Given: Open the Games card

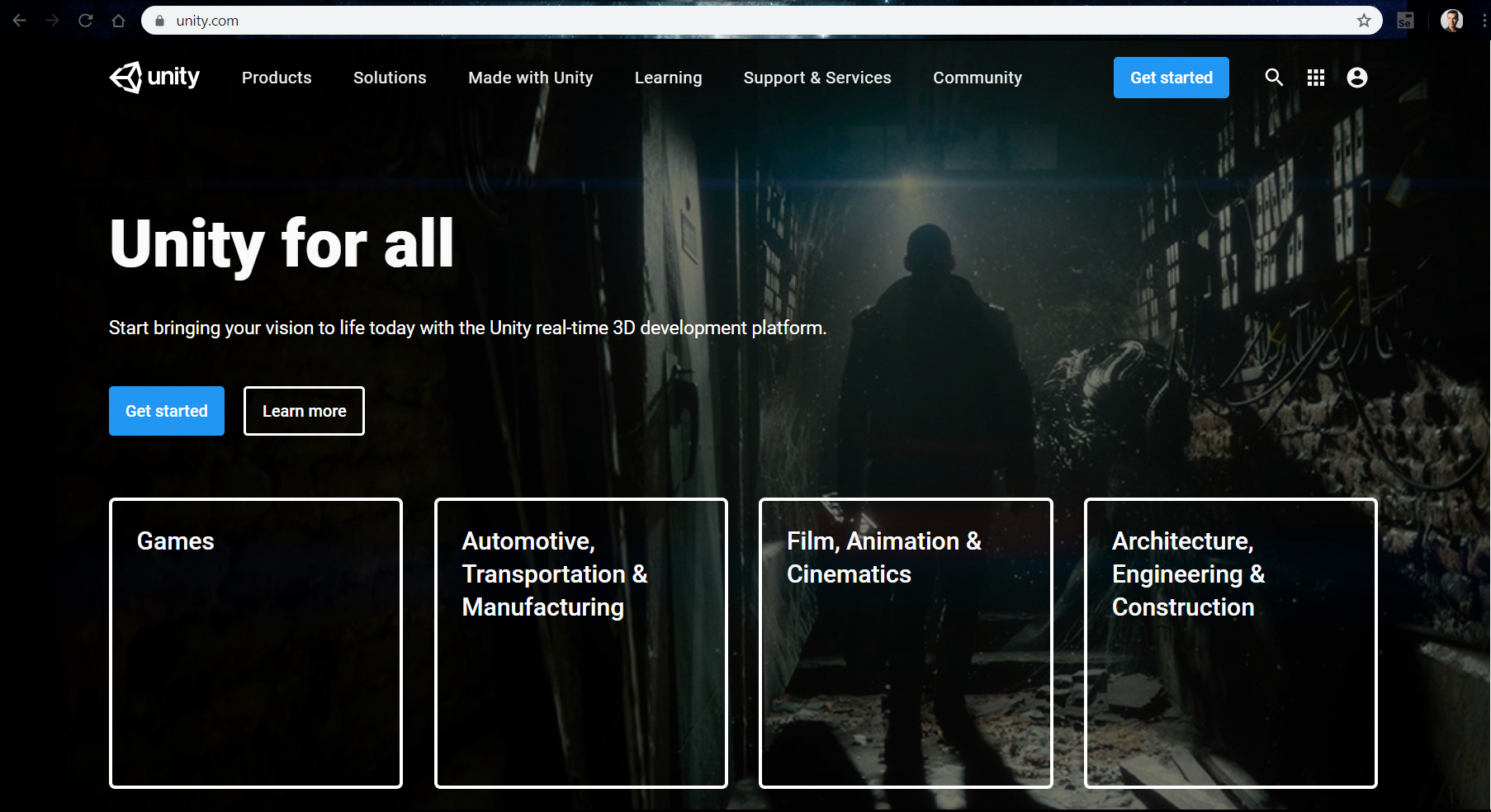Looking at the screenshot, I should pos(256,643).
